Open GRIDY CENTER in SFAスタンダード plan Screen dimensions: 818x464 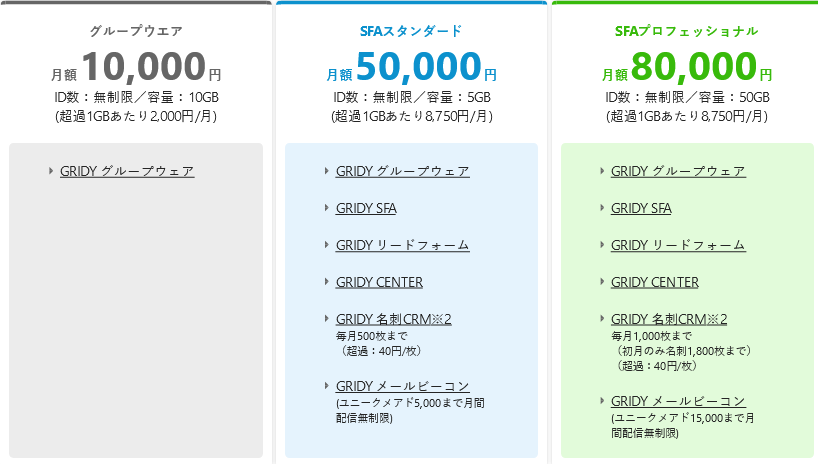pyautogui.click(x=379, y=282)
